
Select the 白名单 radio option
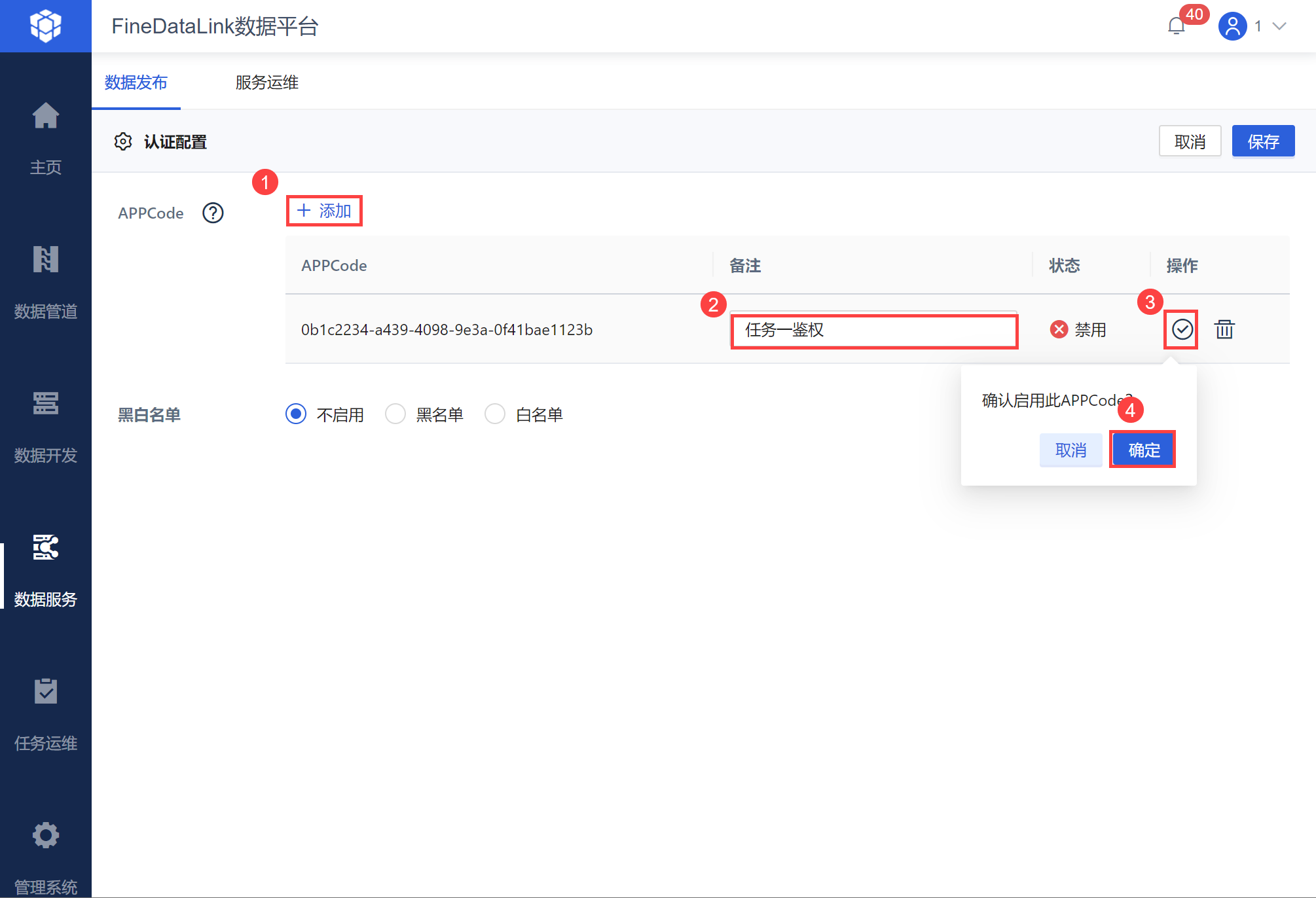(x=495, y=414)
